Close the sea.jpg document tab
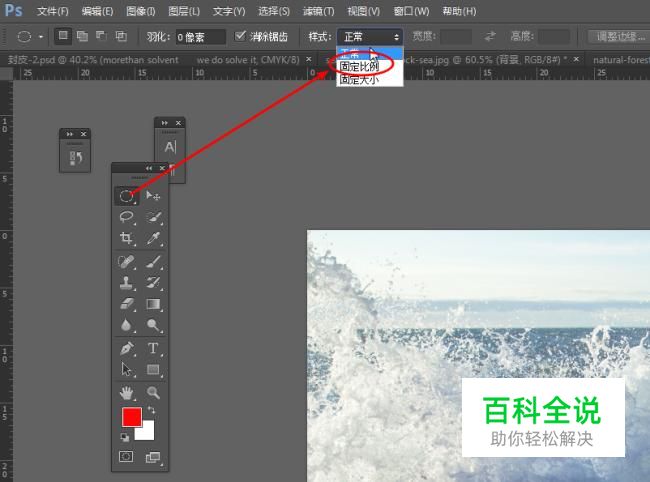The image size is (650, 482). (x=576, y=60)
